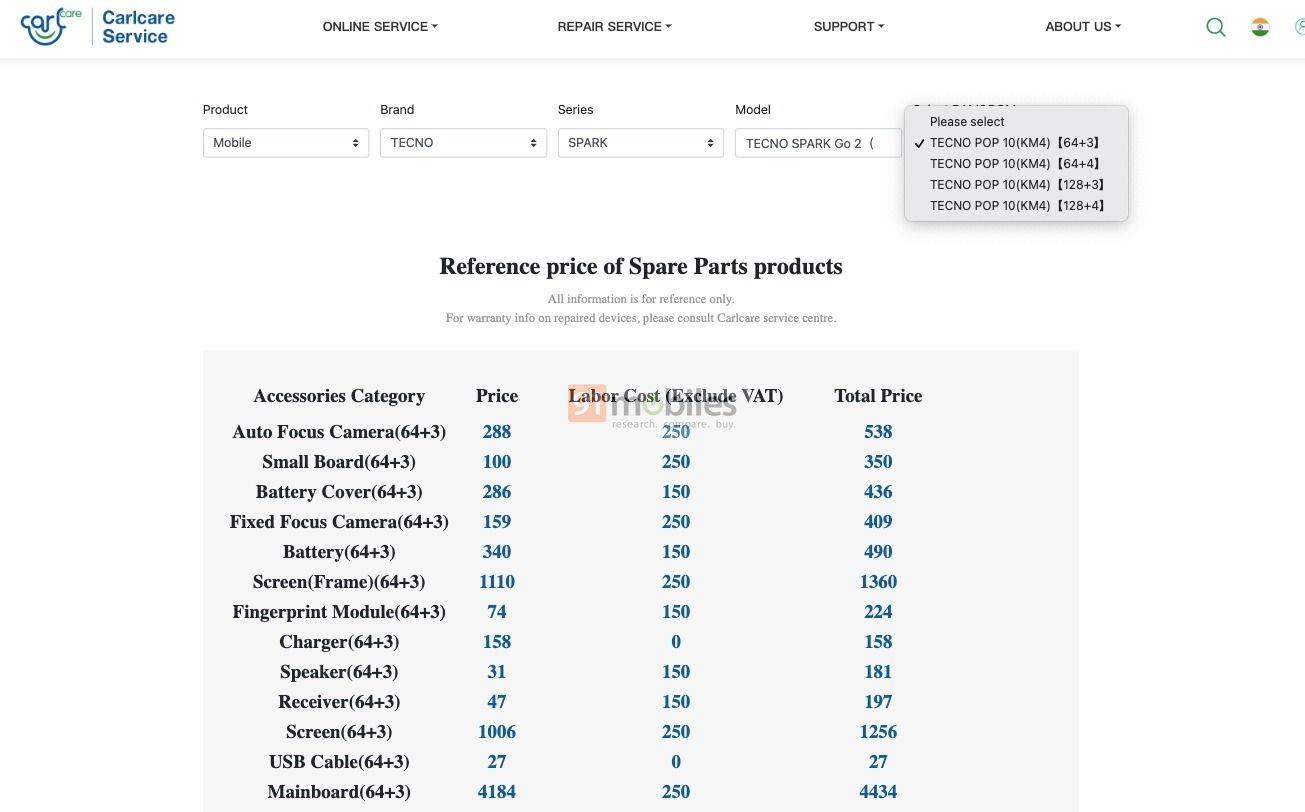This screenshot has height=812, width=1305.
Task: Click the USB Cable(64+3) row label
Action: point(339,762)
